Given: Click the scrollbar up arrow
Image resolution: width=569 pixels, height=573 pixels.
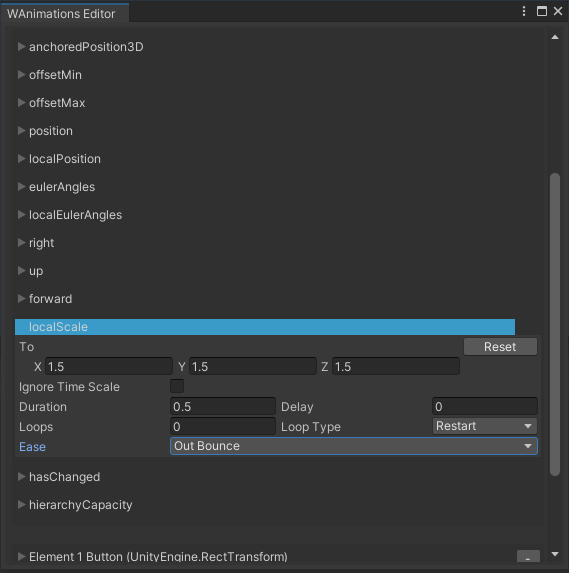Looking at the screenshot, I should click(x=555, y=37).
